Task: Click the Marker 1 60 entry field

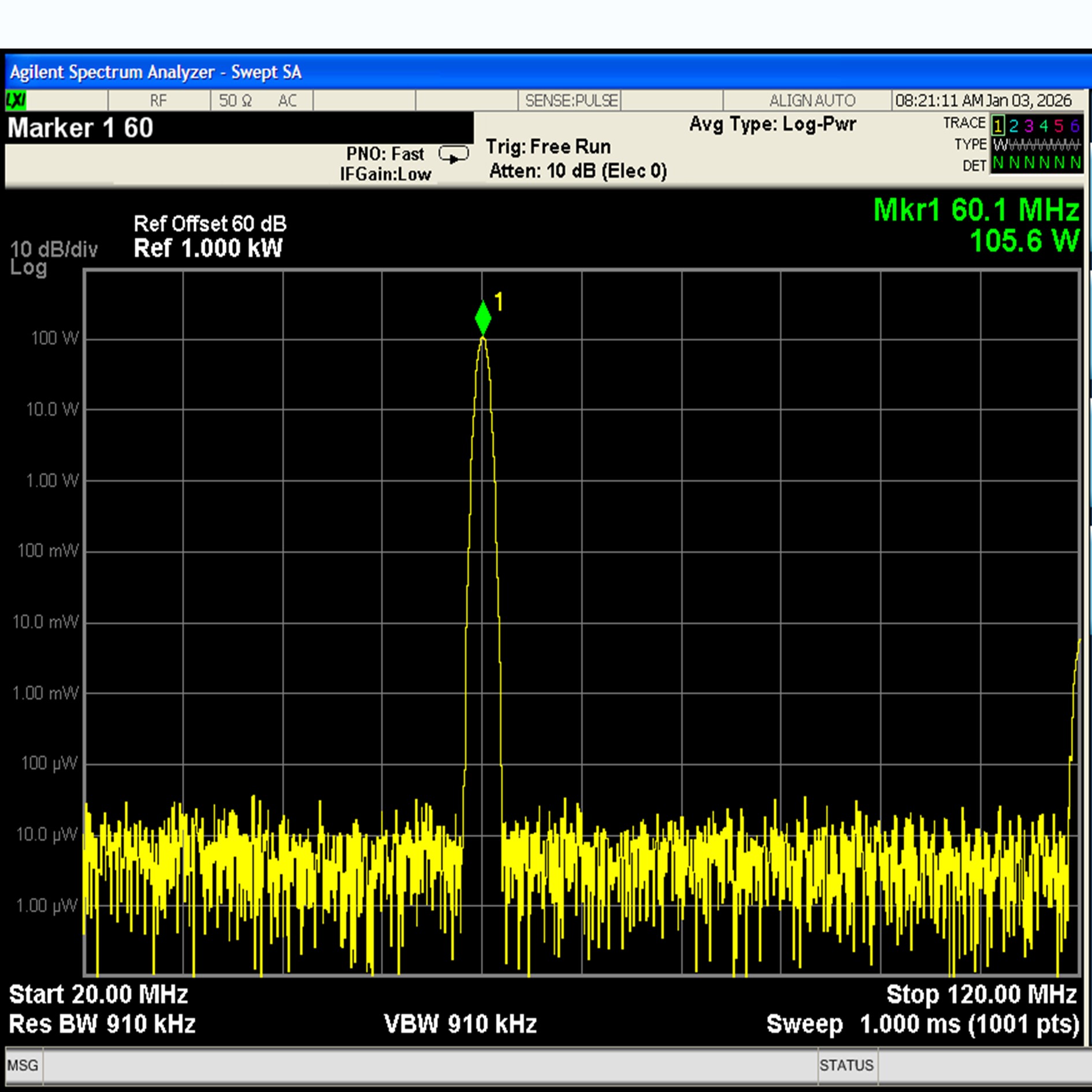Action: pyautogui.click(x=239, y=128)
